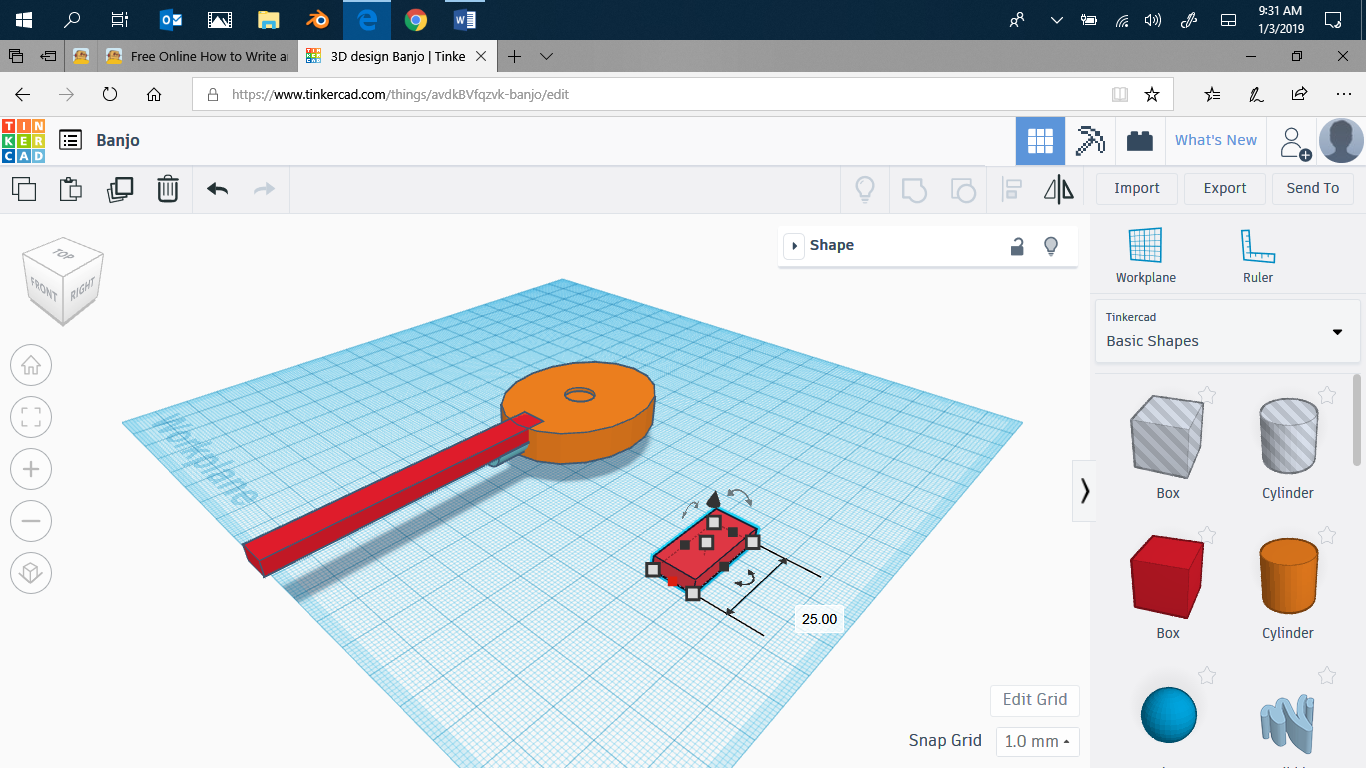Select the orange solid Cylinder shape

pos(1288,575)
